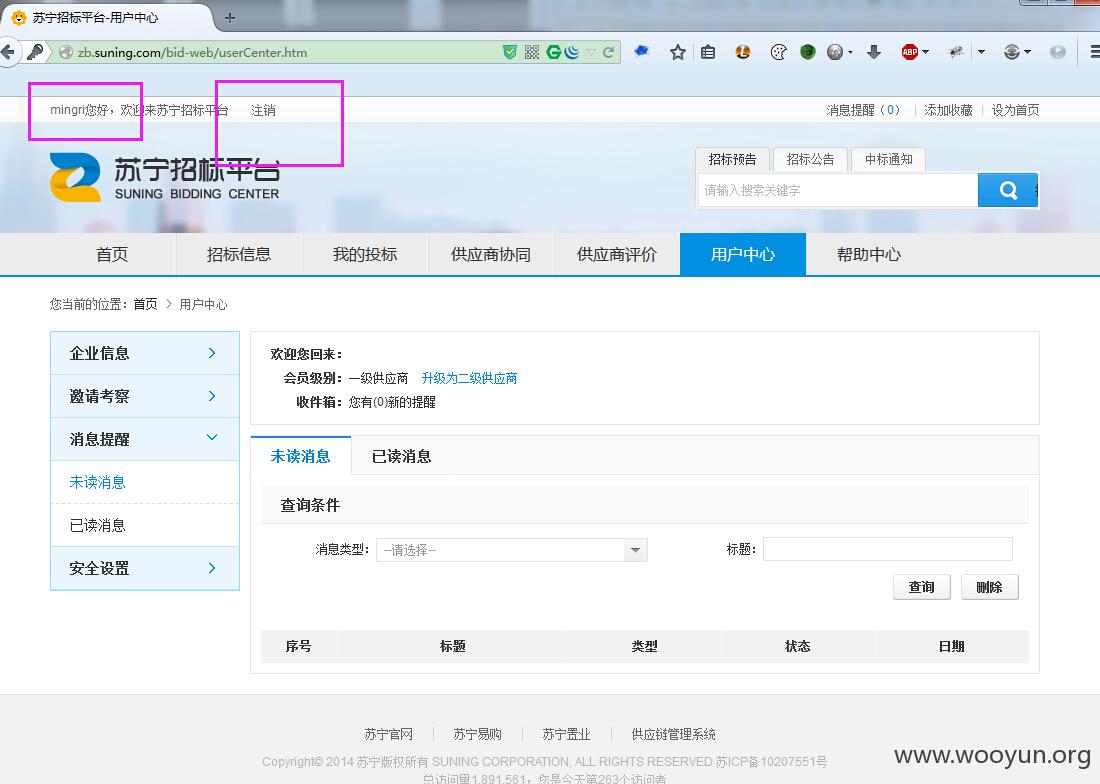Click 注销 to log out

(x=263, y=110)
